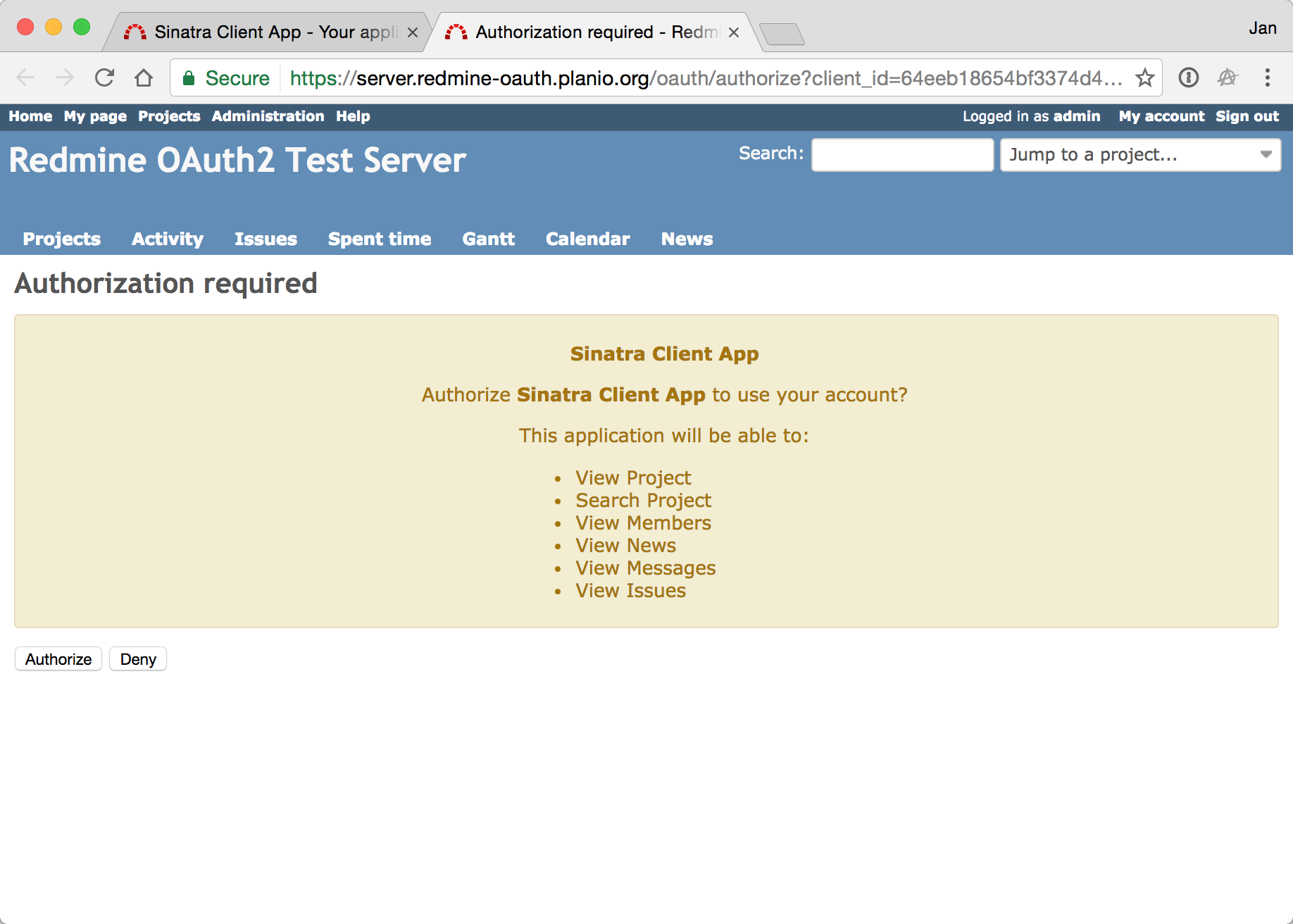The height and width of the screenshot is (924, 1293).
Task: Close the Authorization required tab
Action: tap(734, 32)
